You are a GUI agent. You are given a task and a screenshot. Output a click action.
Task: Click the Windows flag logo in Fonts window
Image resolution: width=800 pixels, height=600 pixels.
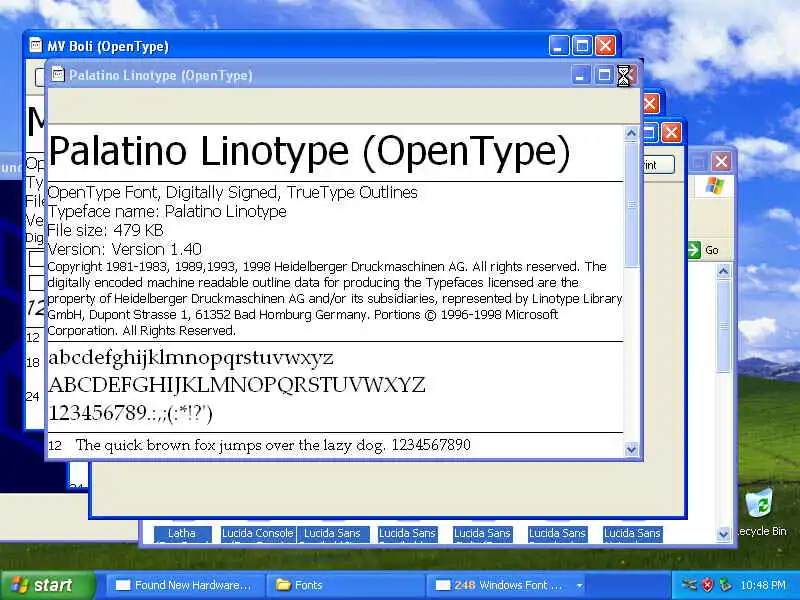(715, 185)
